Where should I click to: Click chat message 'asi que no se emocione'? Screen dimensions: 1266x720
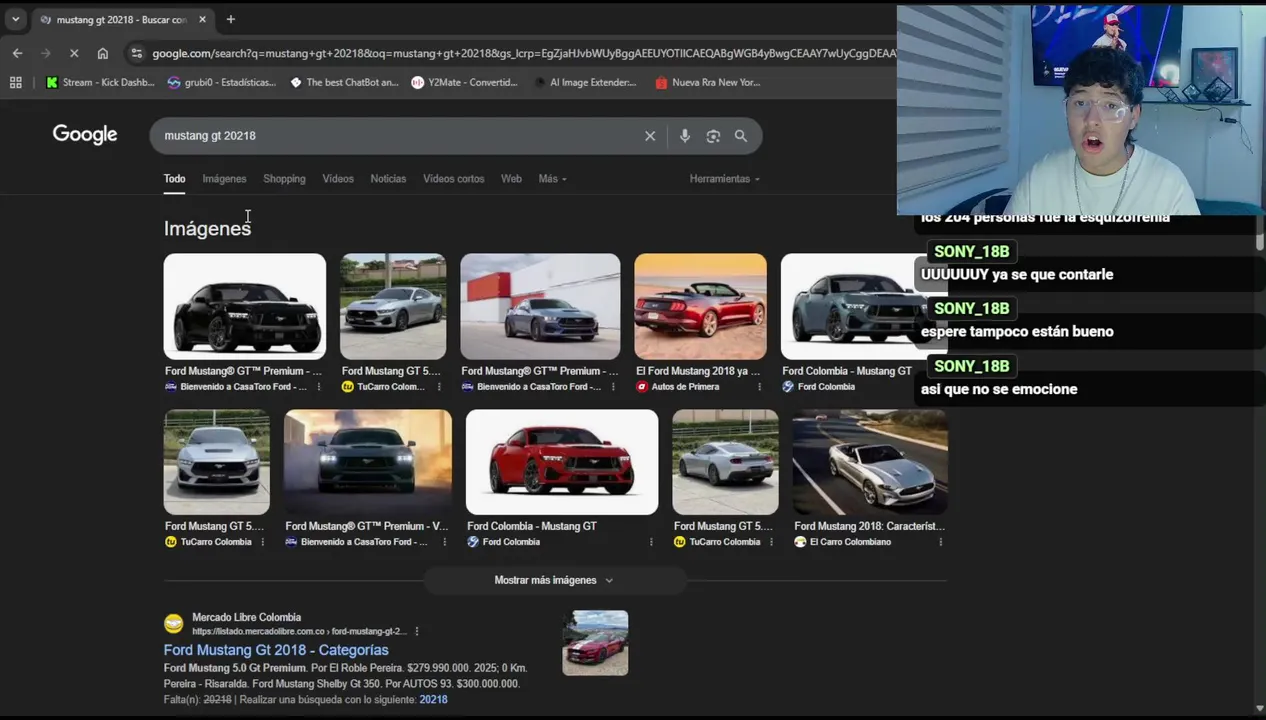999,389
